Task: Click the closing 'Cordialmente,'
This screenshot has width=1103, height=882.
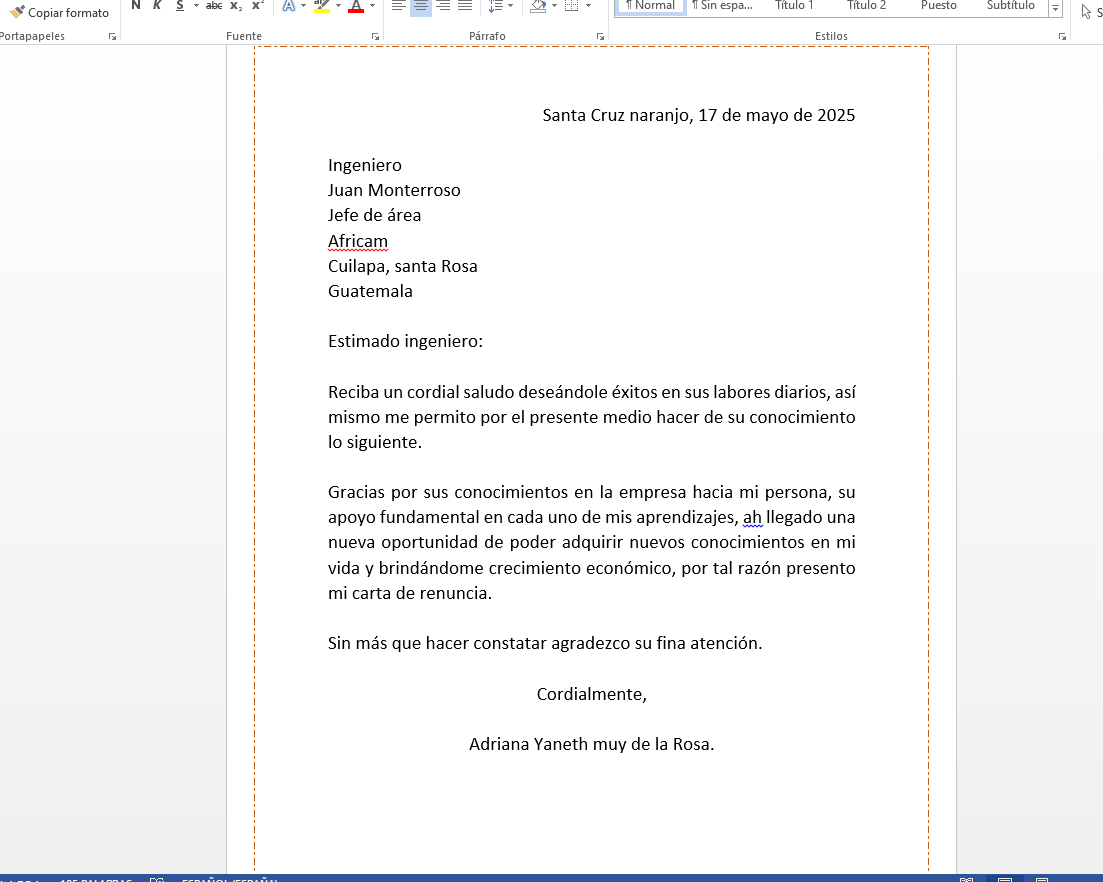Action: click(x=592, y=694)
